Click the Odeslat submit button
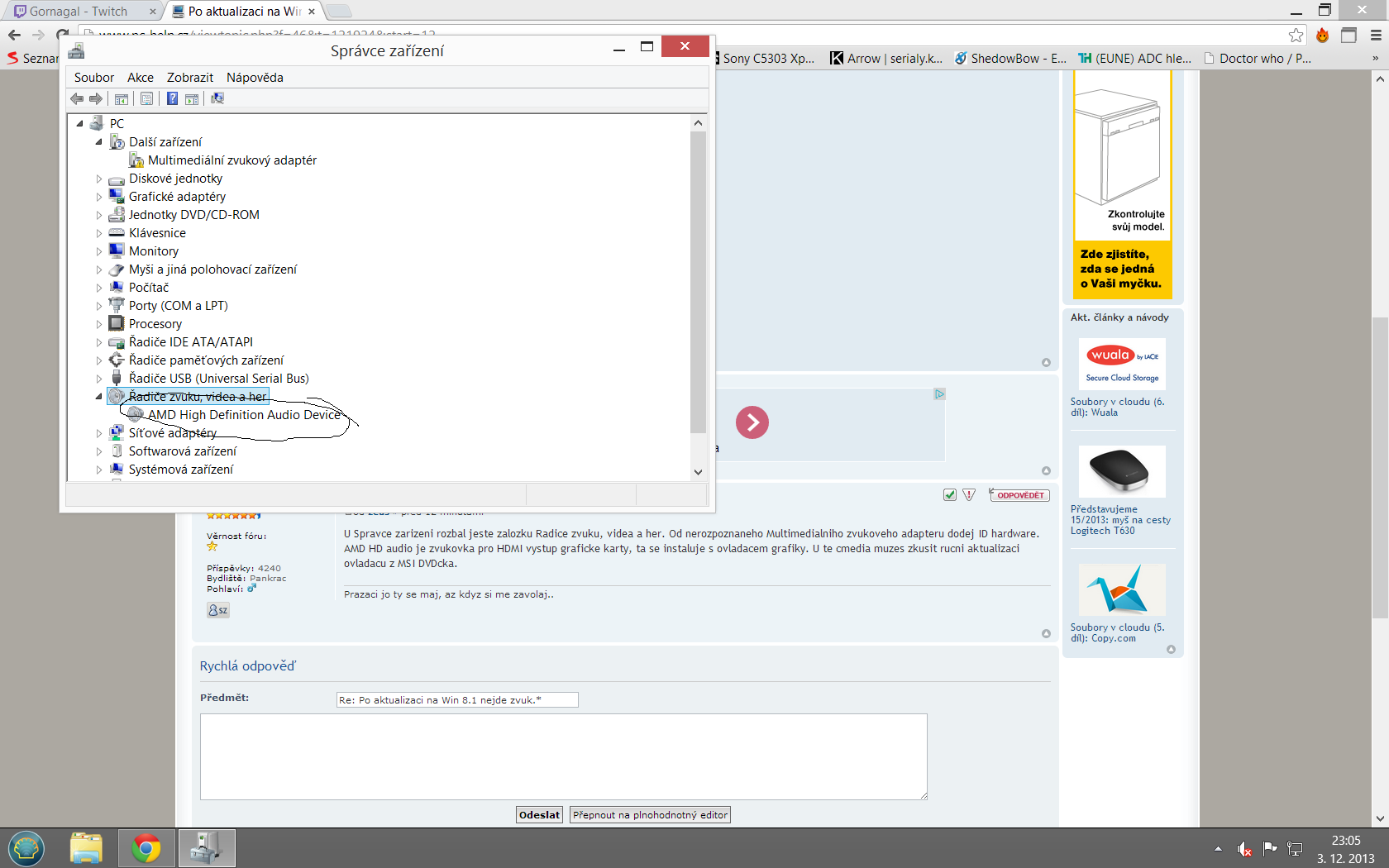The width and height of the screenshot is (1389, 868). (539, 815)
